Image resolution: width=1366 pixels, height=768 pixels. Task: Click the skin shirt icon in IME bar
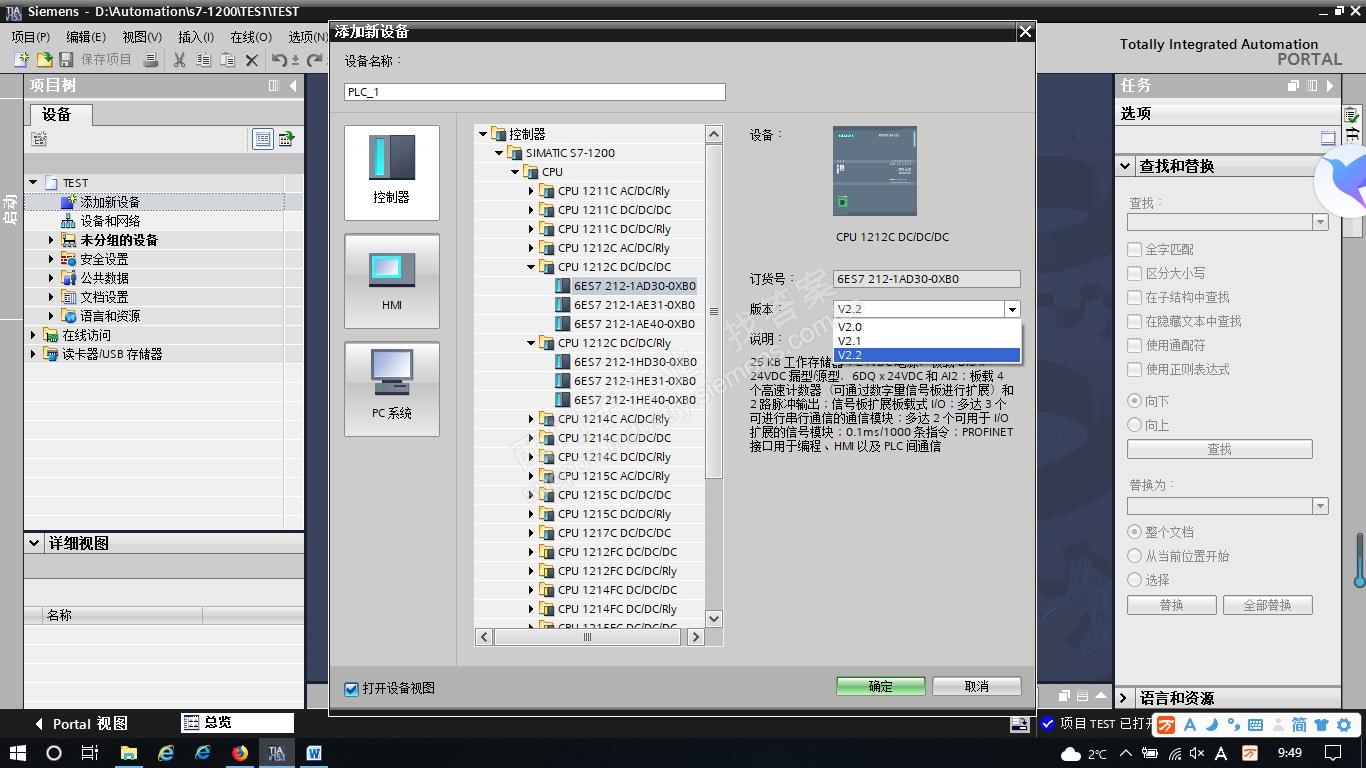1321,725
